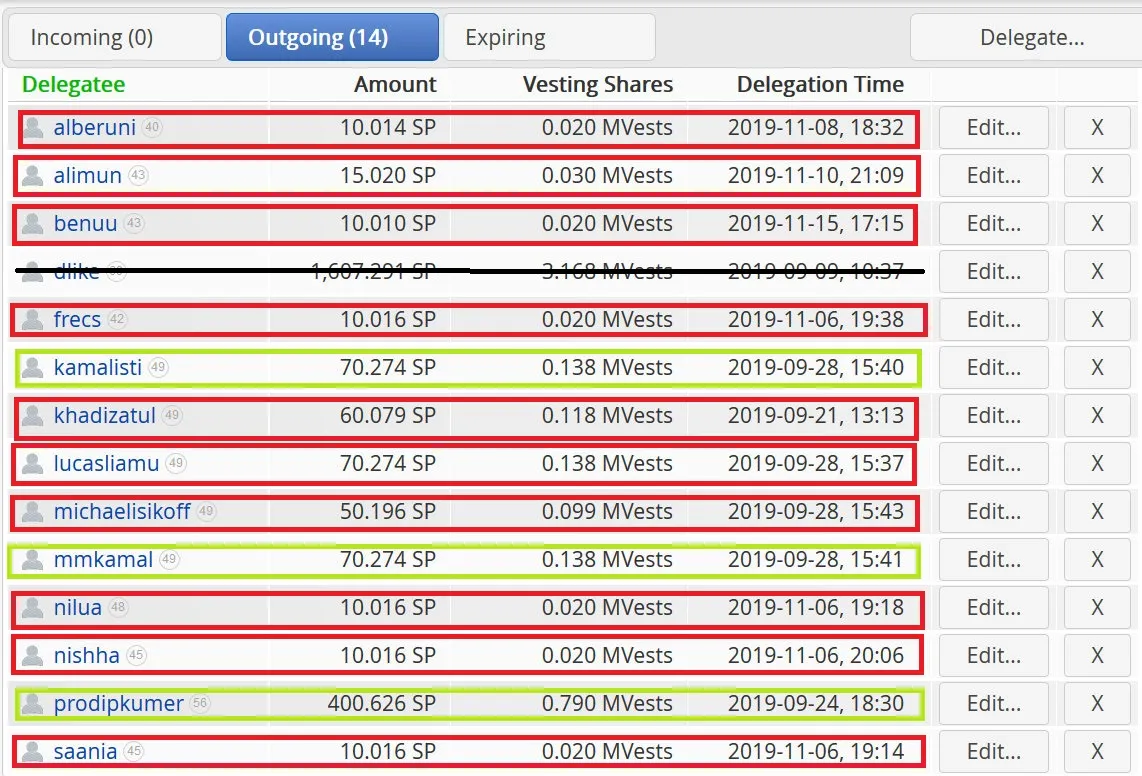Edit the frecs delegation
Viewport: 1142px width, 776px height.
(x=993, y=320)
